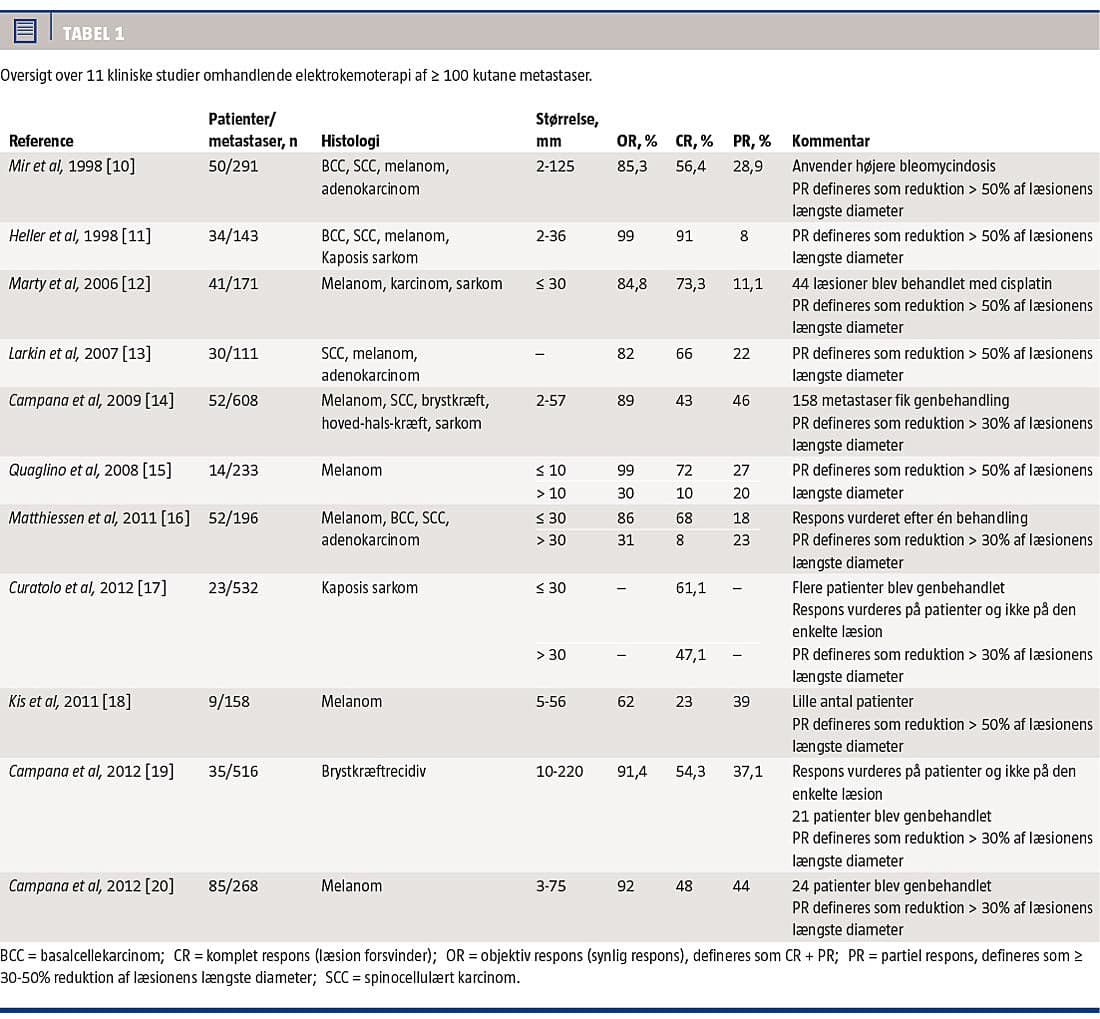Image resolution: width=1100 pixels, height=1019 pixels.
Task: Click the CR, % column header
Action: [695, 141]
